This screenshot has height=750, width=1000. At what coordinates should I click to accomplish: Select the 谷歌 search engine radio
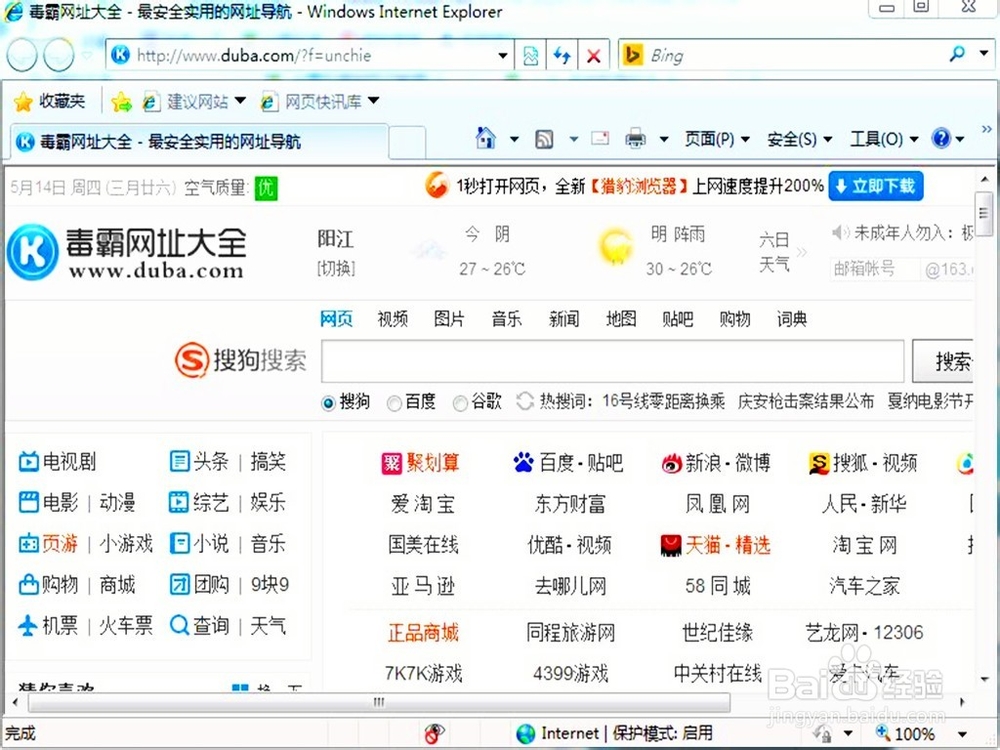click(x=460, y=403)
